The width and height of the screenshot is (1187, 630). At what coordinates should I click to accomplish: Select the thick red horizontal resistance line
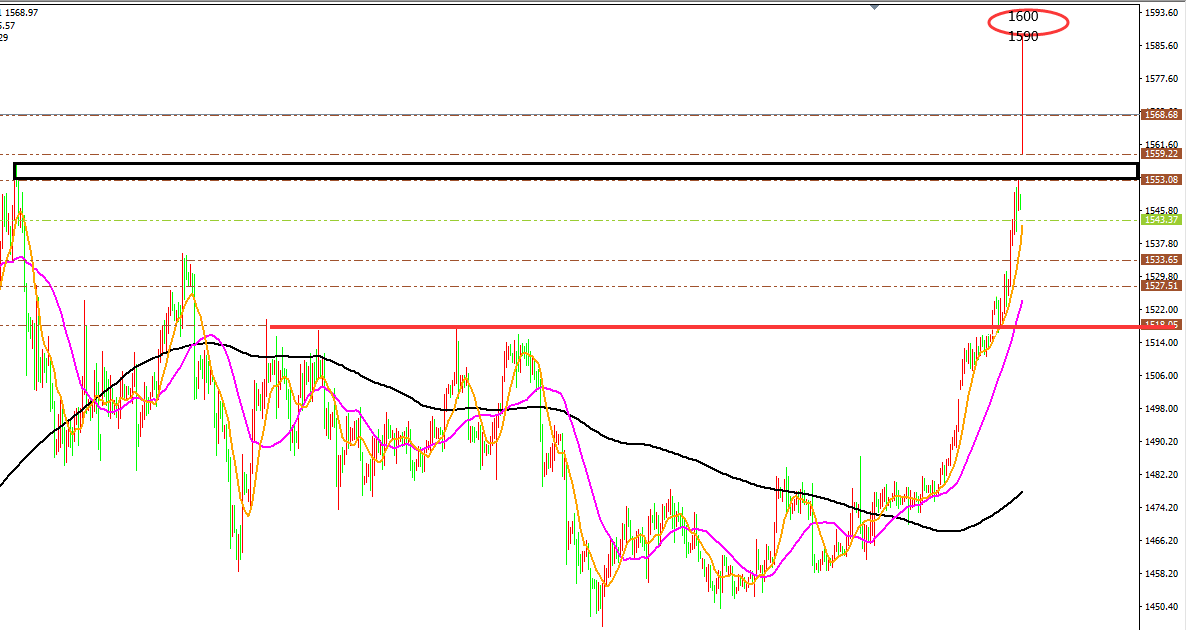click(700, 327)
